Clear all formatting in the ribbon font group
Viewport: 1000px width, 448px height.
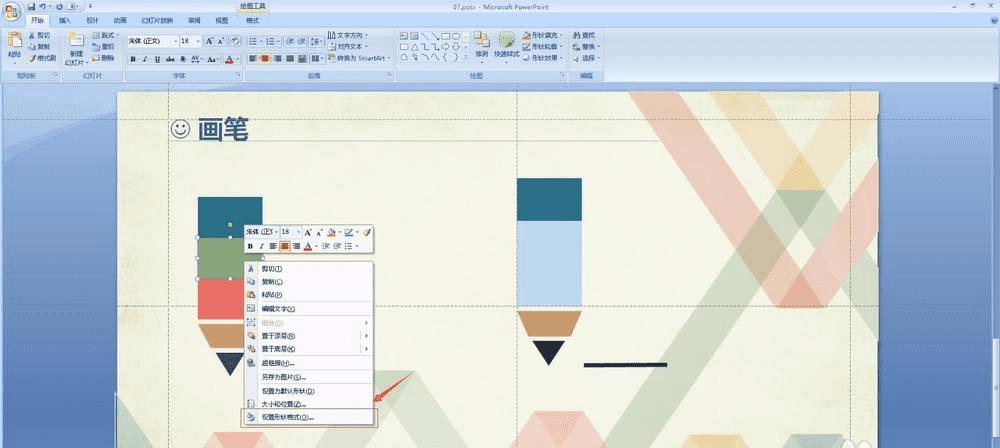(235, 41)
